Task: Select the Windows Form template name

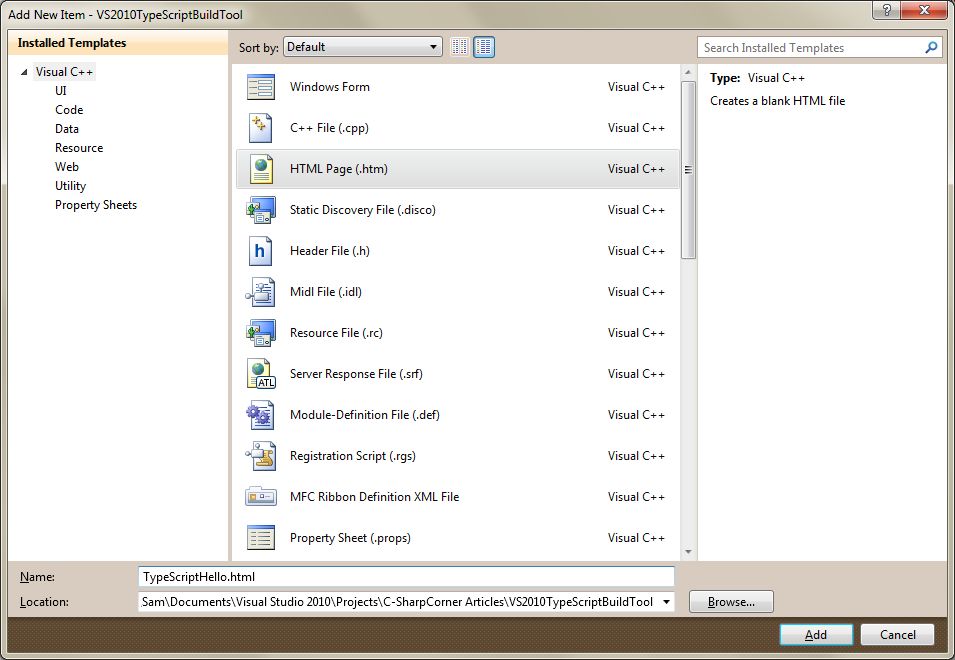Action: pyautogui.click(x=329, y=86)
